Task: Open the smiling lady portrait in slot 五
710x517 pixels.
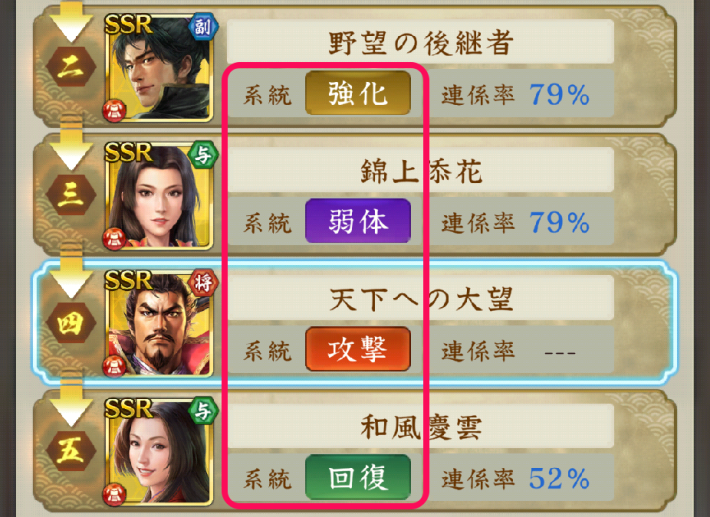Action: point(159,452)
